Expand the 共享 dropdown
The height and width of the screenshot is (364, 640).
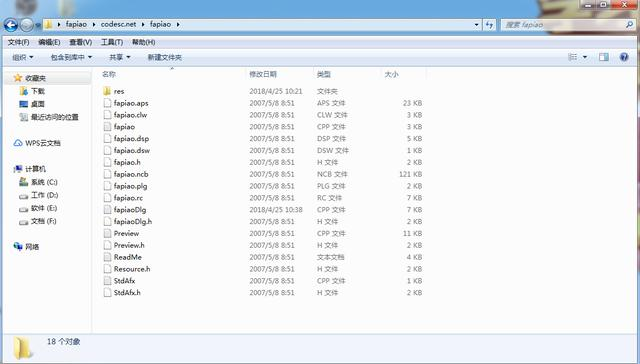click(120, 57)
